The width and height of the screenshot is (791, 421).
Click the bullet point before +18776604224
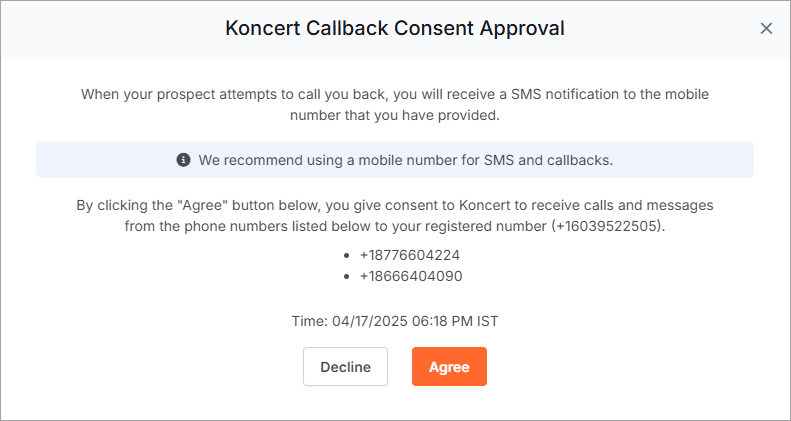tap(346, 256)
